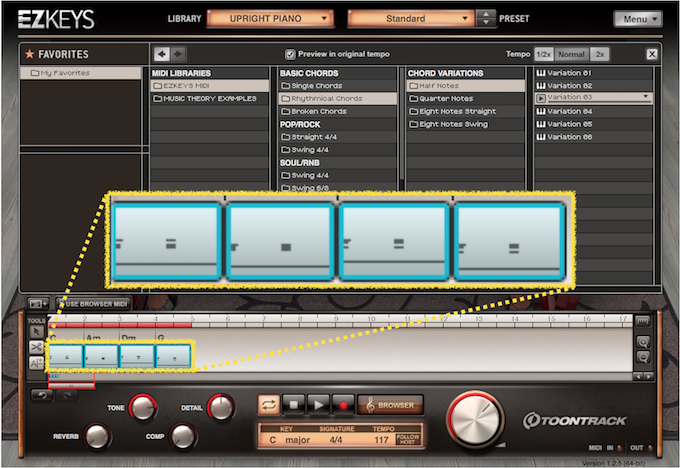Select the EZKEYS MIDI library
The height and width of the screenshot is (468, 680).
(210, 85)
